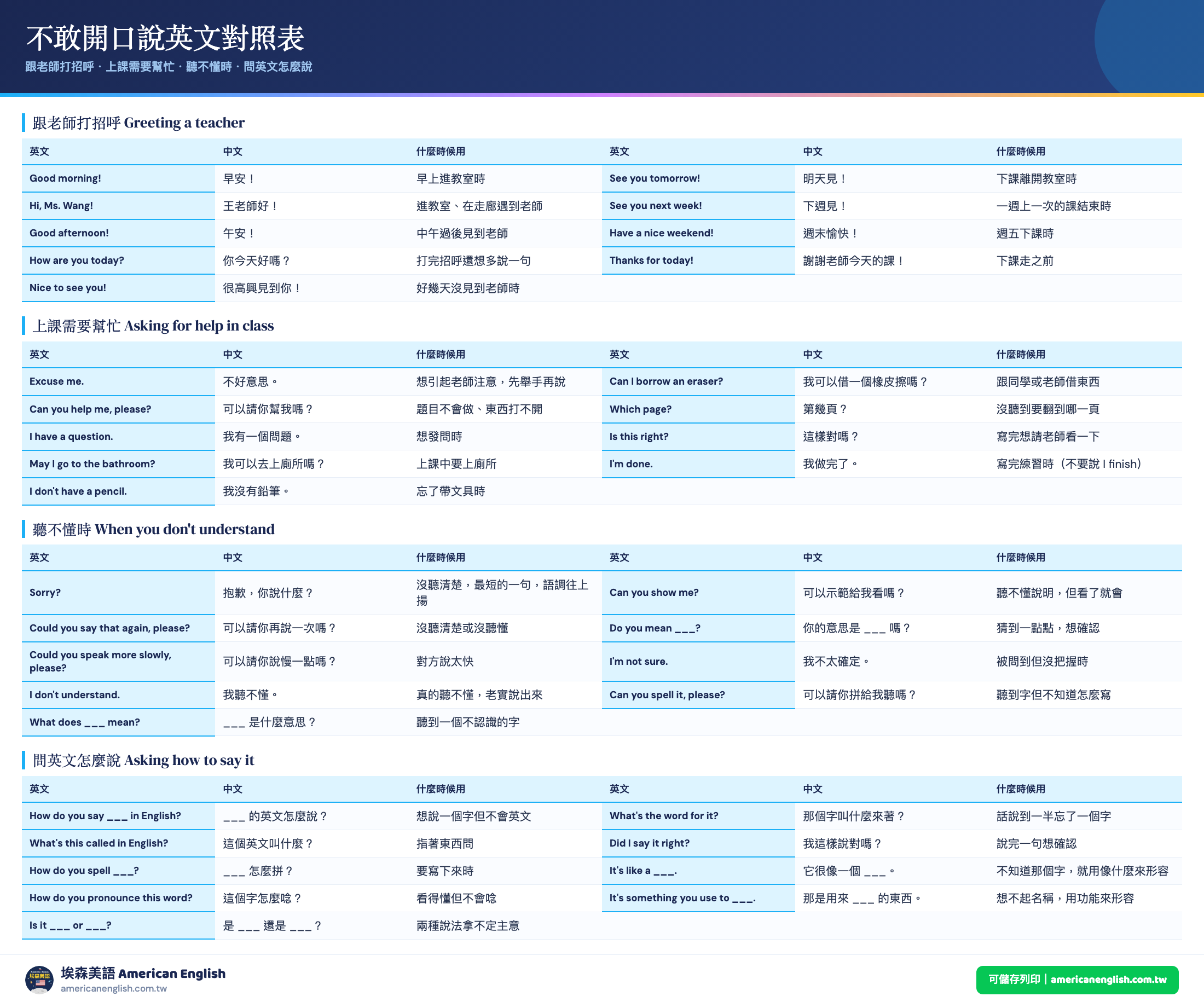The image size is (1204, 1008).
Task: Click the phrase Sorry?
Action: (x=45, y=593)
